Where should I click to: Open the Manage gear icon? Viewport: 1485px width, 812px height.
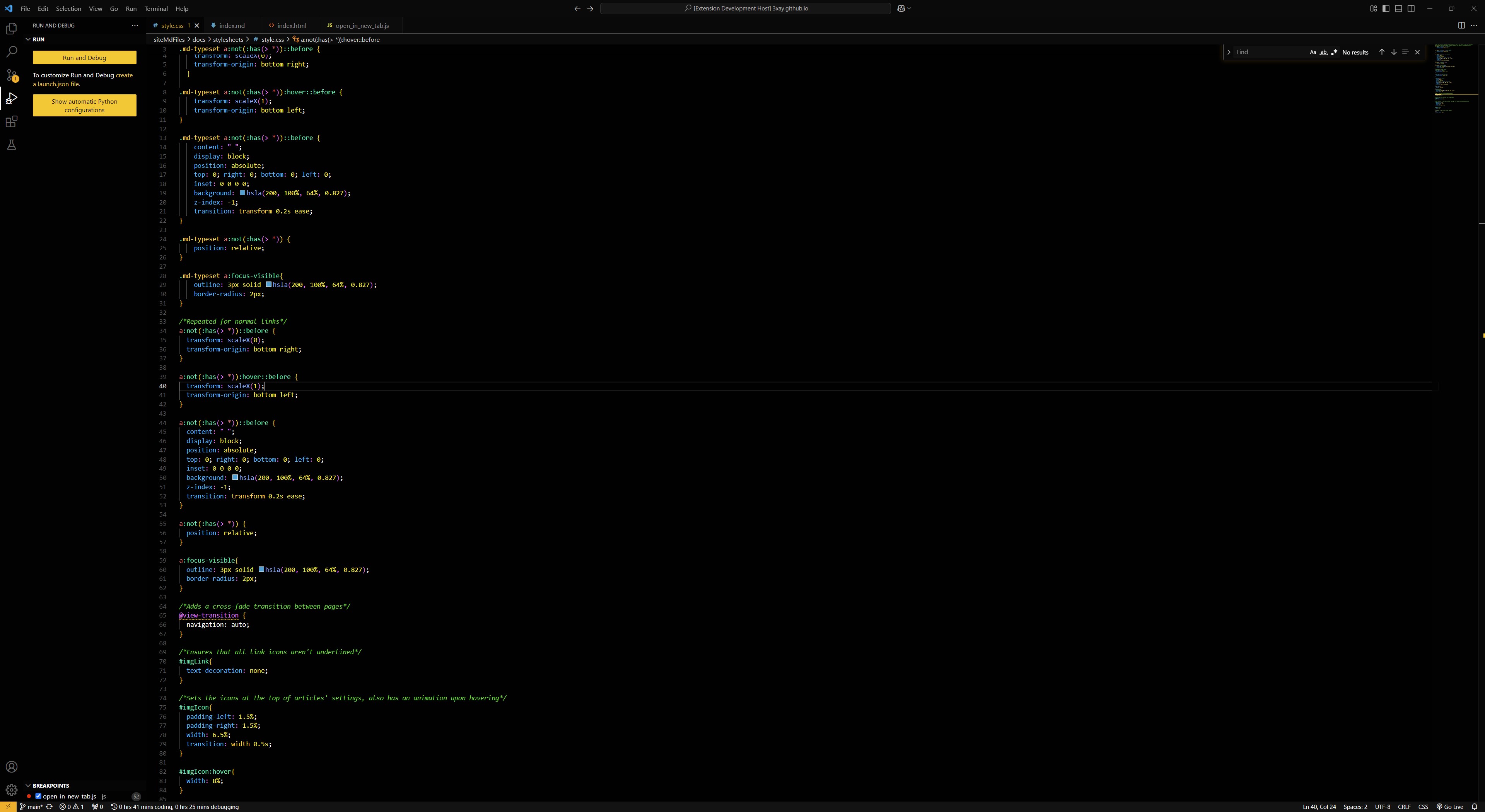coord(12,790)
